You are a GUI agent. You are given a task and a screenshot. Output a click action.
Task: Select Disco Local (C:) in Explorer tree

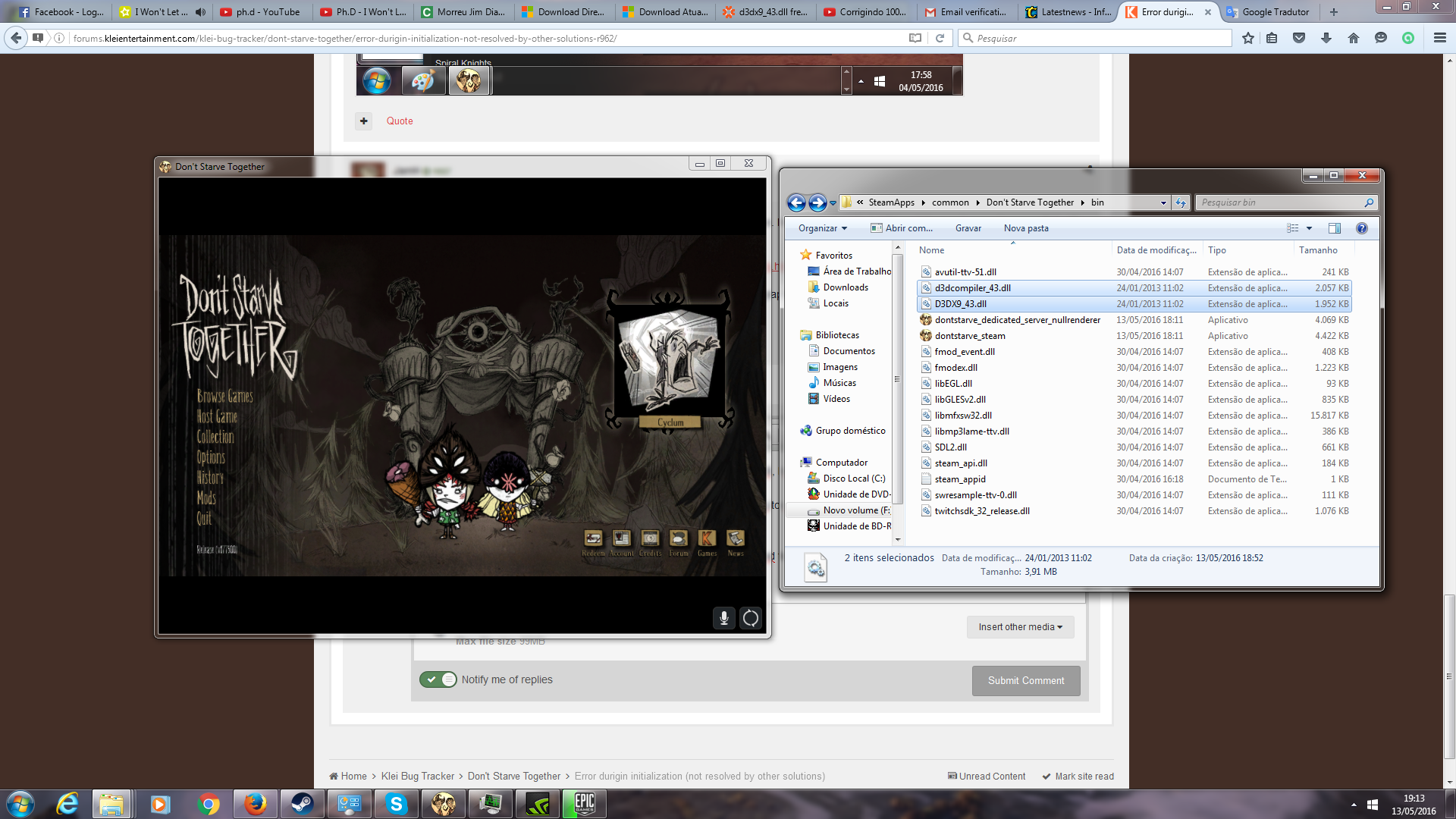click(x=854, y=479)
